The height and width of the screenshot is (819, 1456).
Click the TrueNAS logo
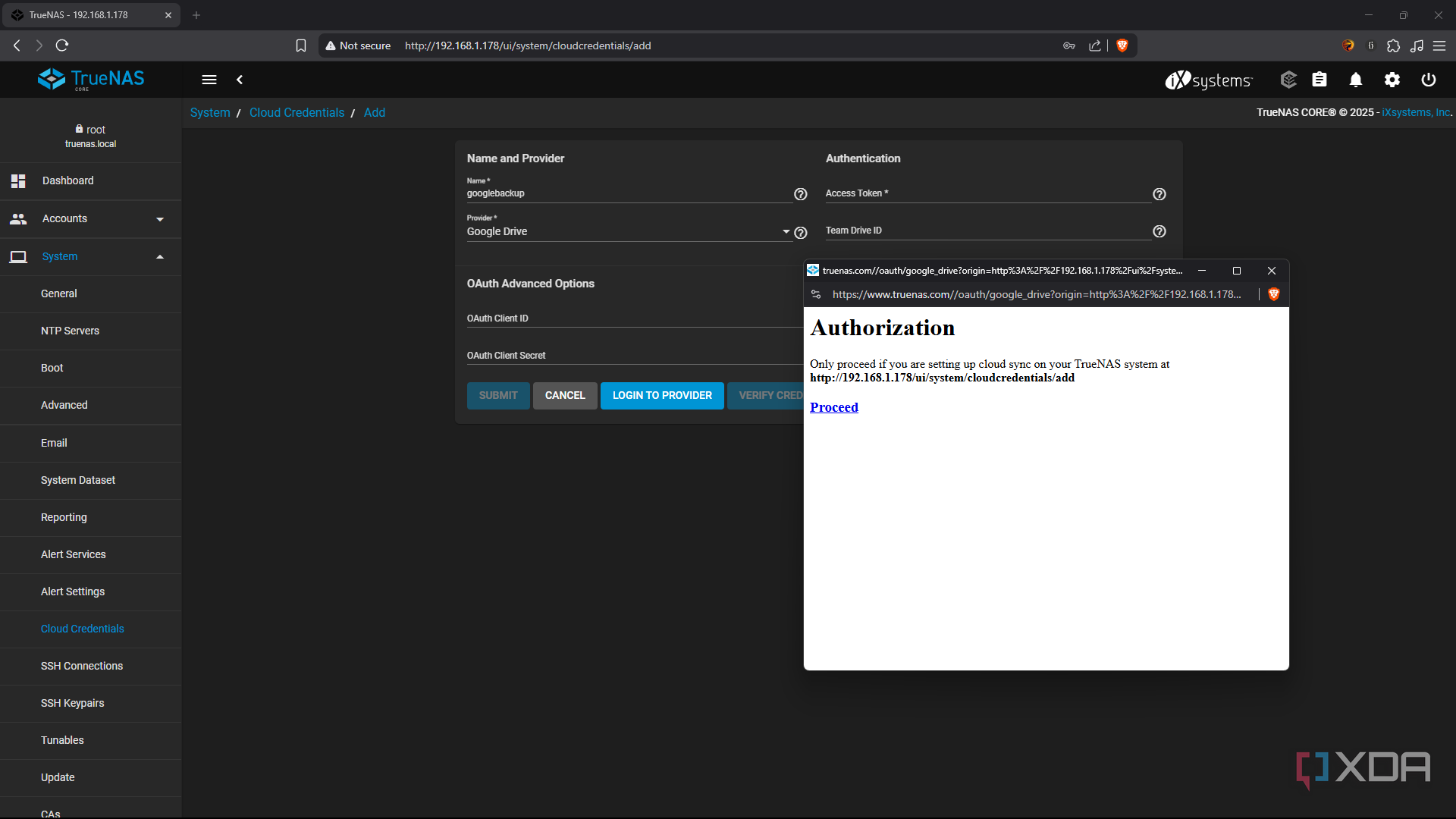coord(91,79)
